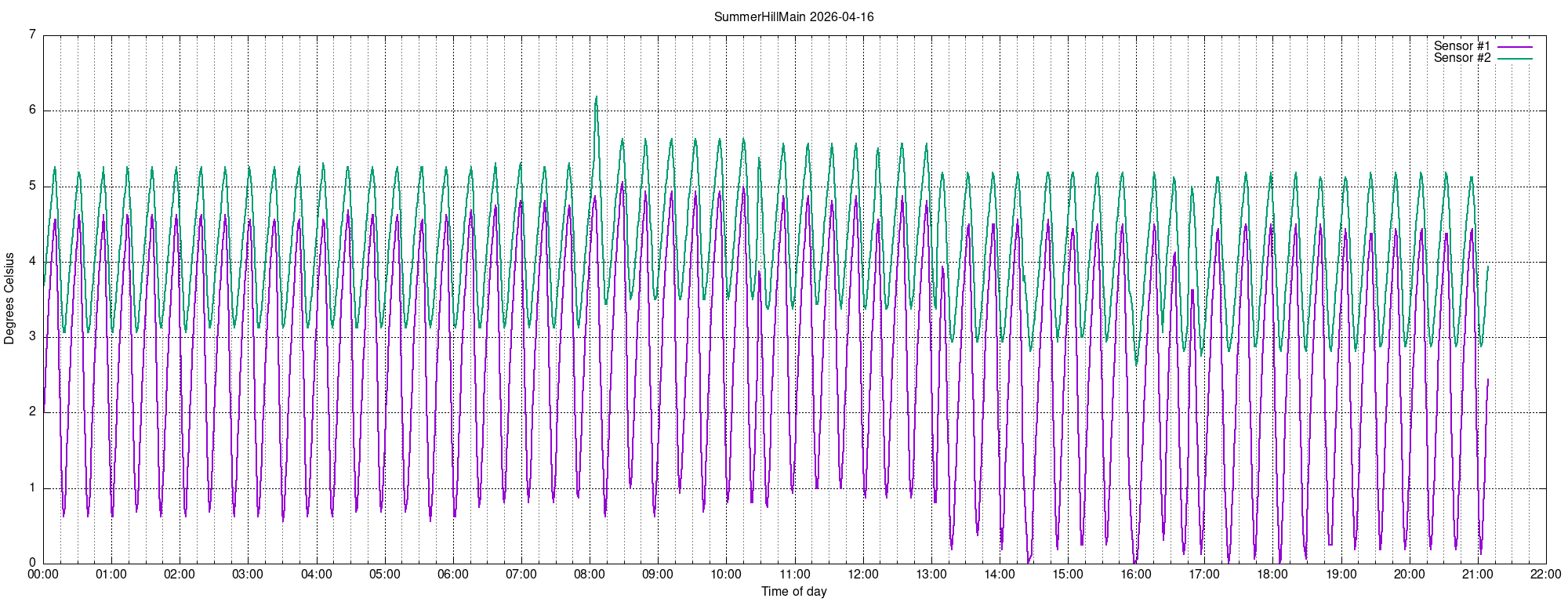The width and height of the screenshot is (1568, 602).
Task: Click the tallest green Sensor #2 spike peak
Action: click(597, 98)
